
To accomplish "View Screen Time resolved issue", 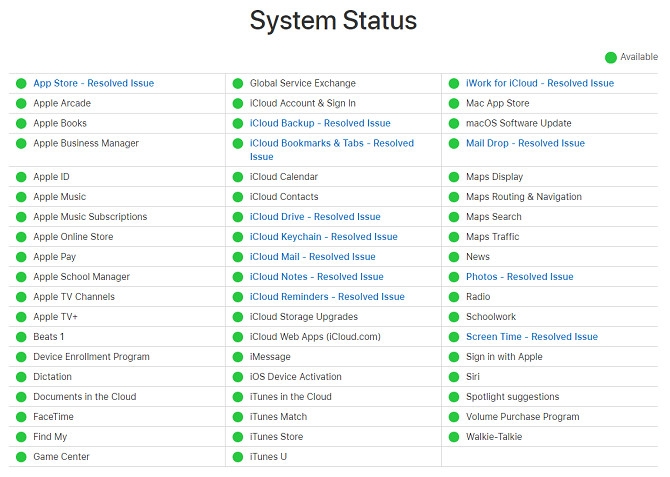I will pos(531,337).
